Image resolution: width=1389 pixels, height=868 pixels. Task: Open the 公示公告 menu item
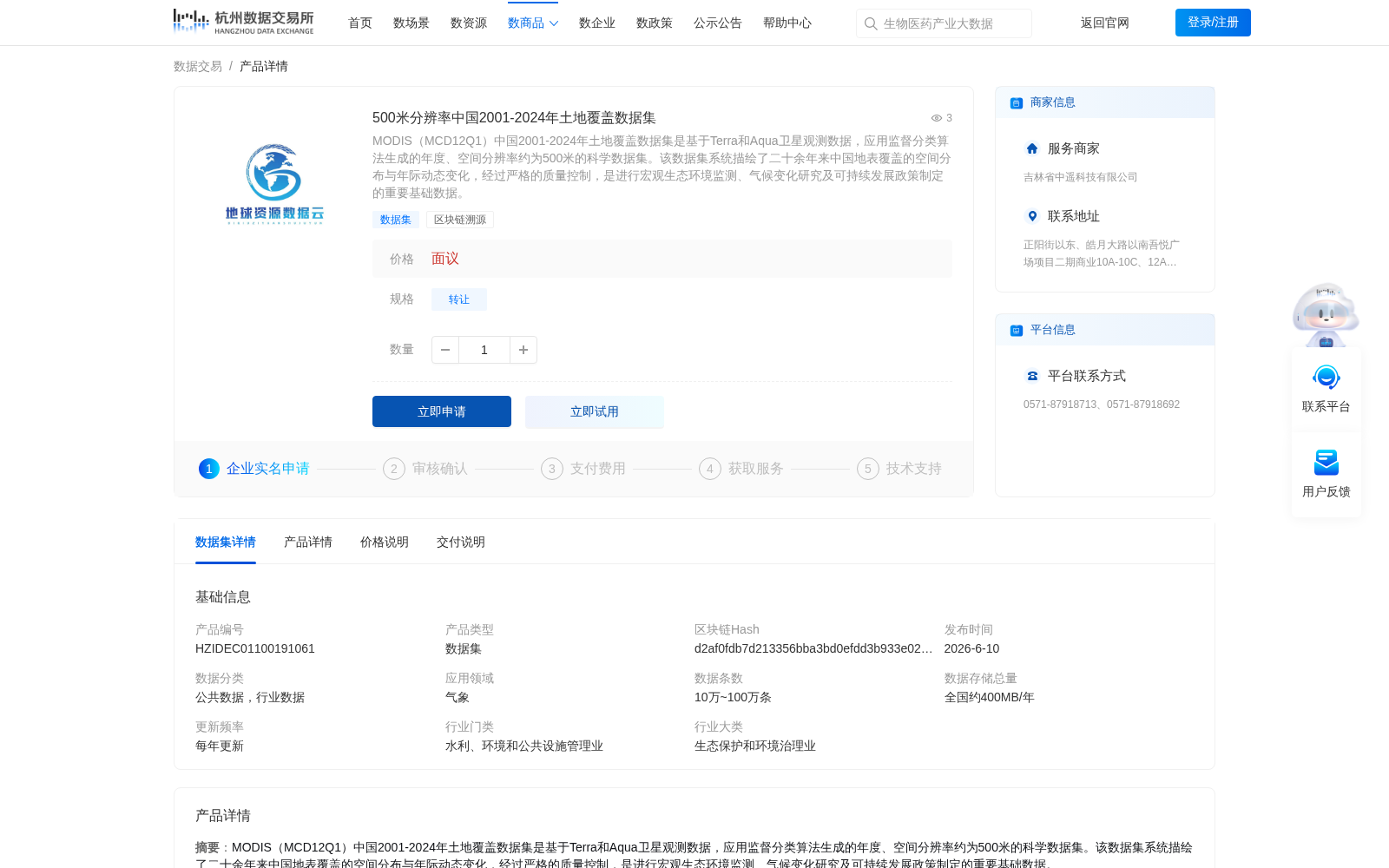718,23
